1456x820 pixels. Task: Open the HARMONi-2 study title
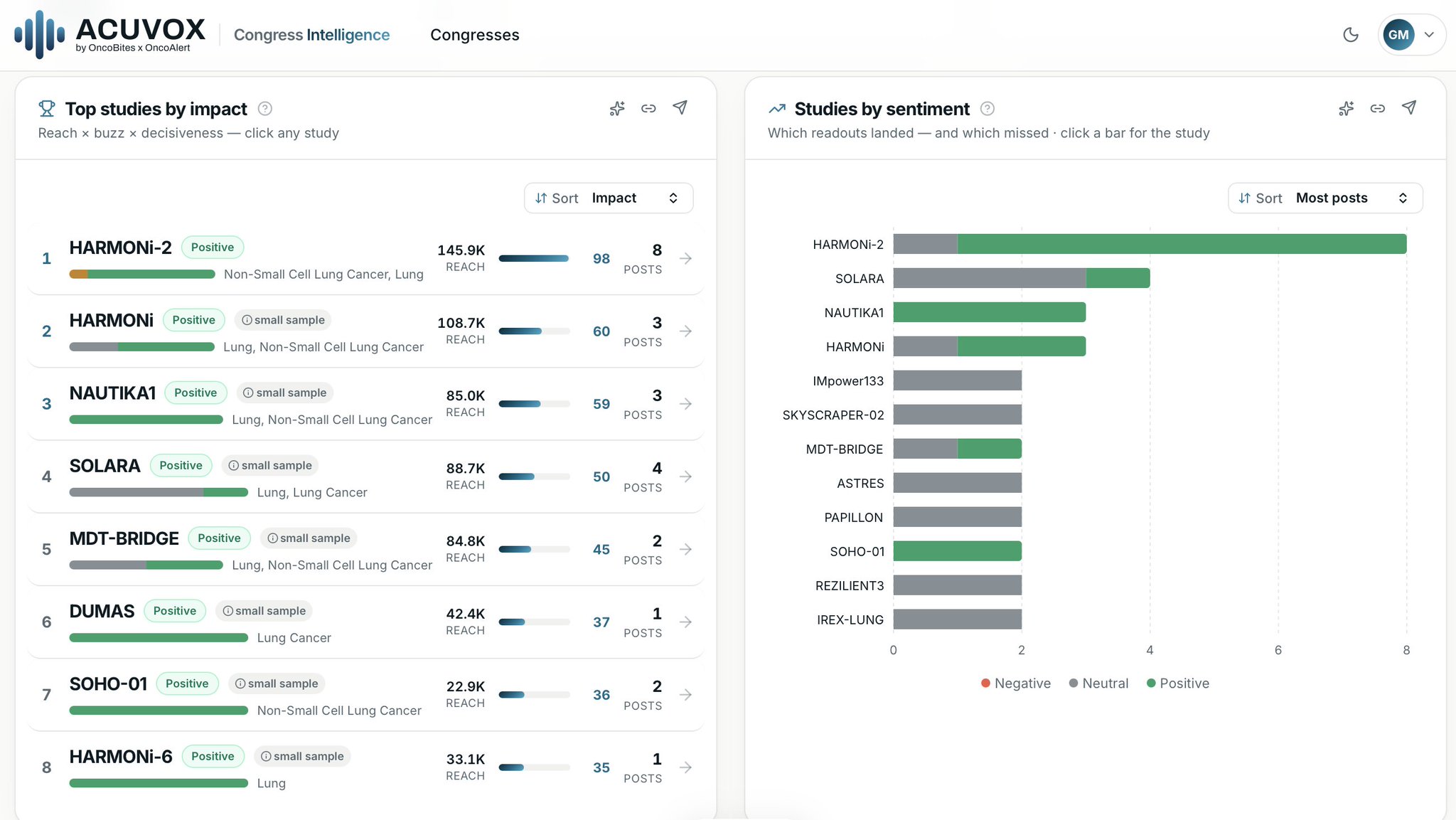[x=121, y=247]
